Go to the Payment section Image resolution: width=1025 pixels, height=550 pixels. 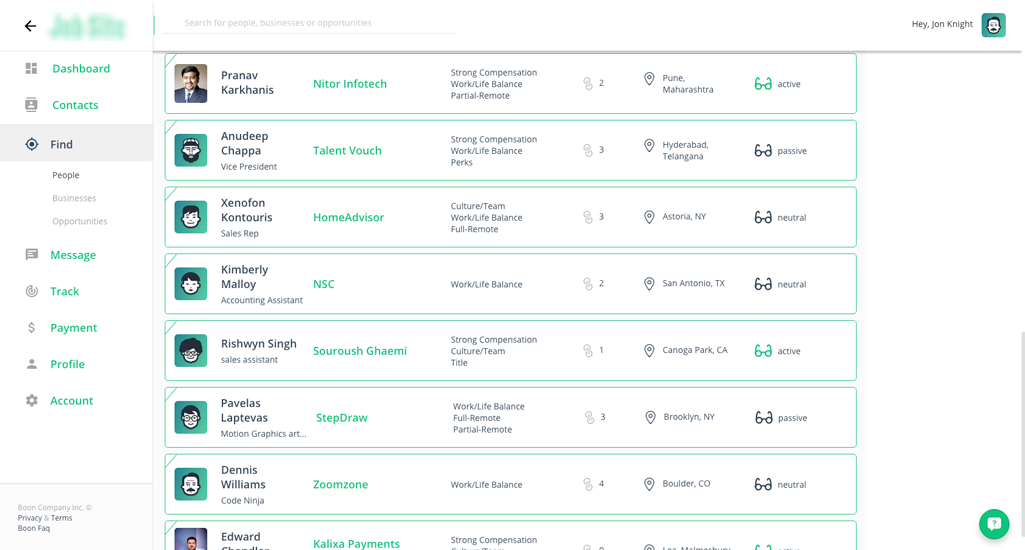click(74, 328)
